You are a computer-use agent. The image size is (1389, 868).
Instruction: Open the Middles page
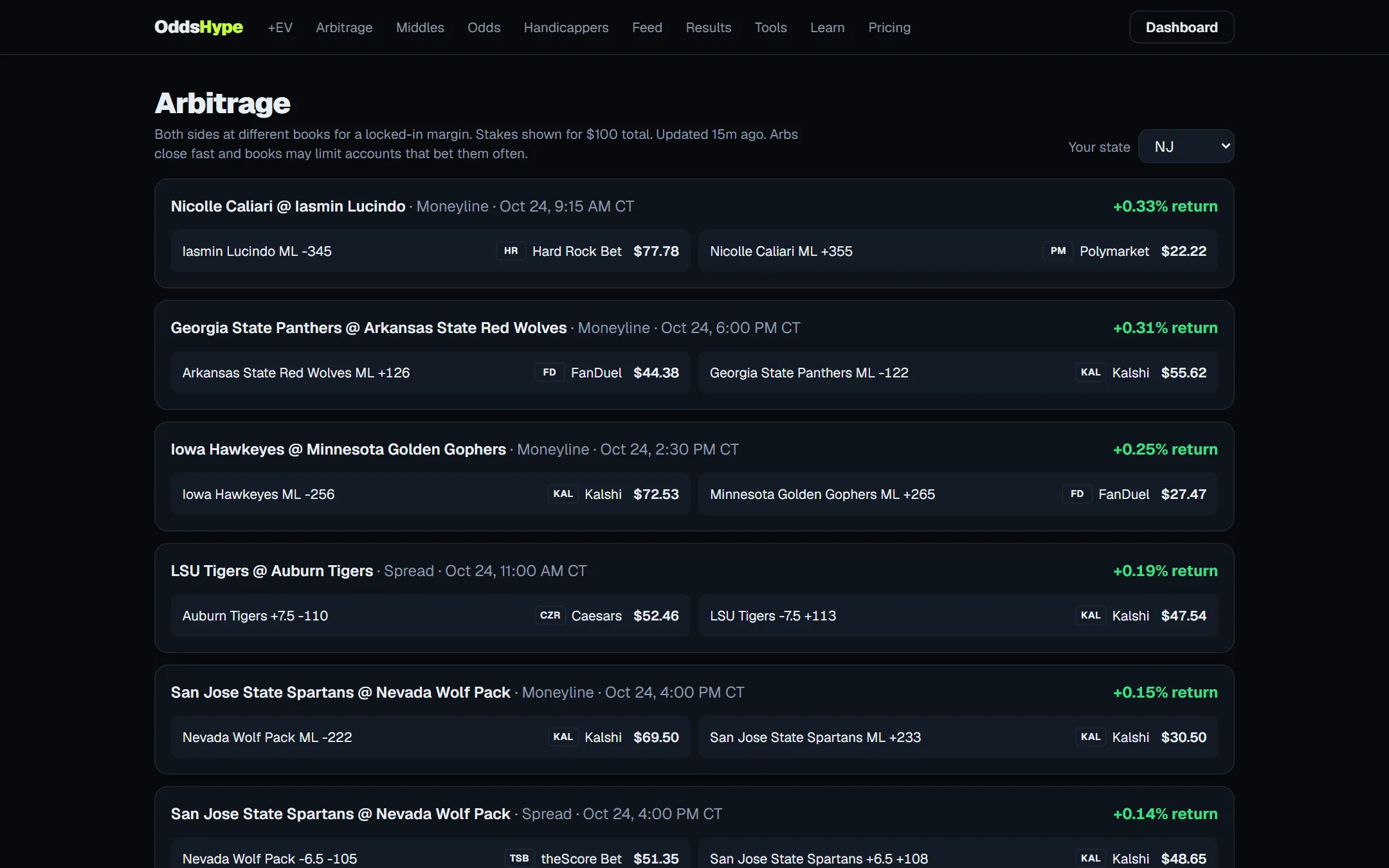pyautogui.click(x=420, y=27)
